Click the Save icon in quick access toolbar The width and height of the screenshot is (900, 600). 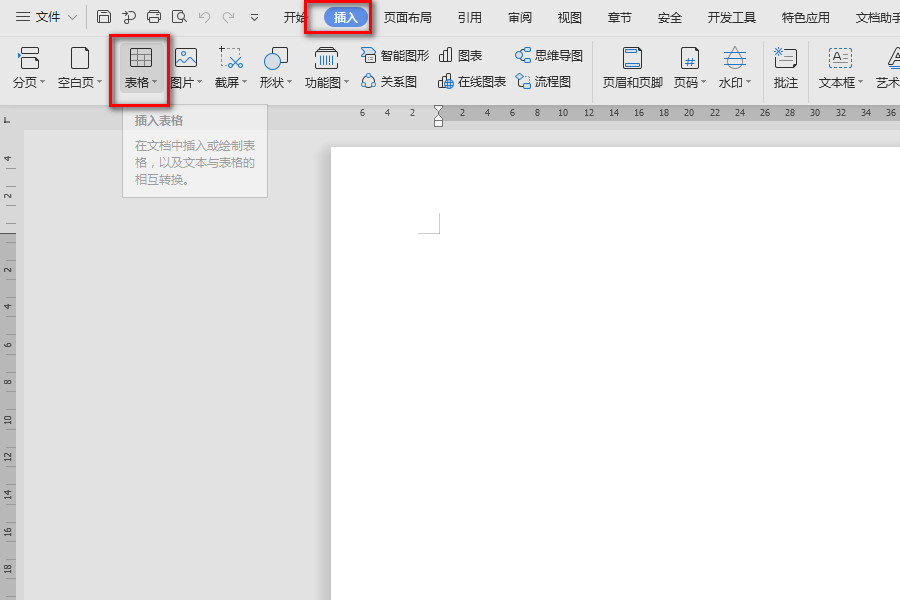[x=104, y=17]
